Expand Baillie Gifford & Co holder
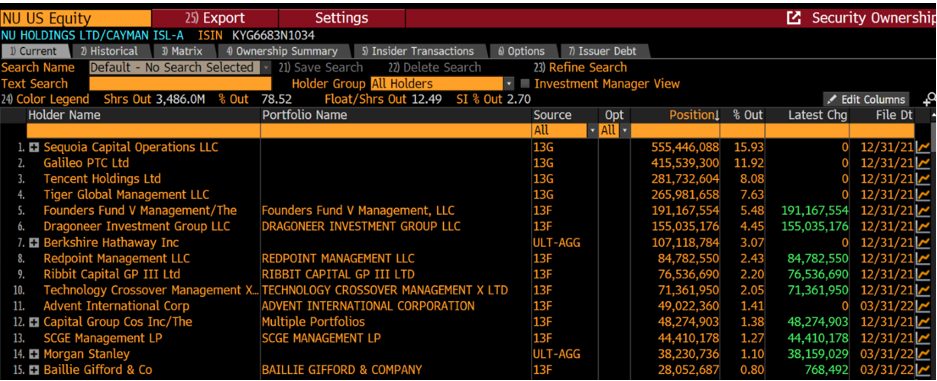The height and width of the screenshot is (381, 937). [34, 370]
